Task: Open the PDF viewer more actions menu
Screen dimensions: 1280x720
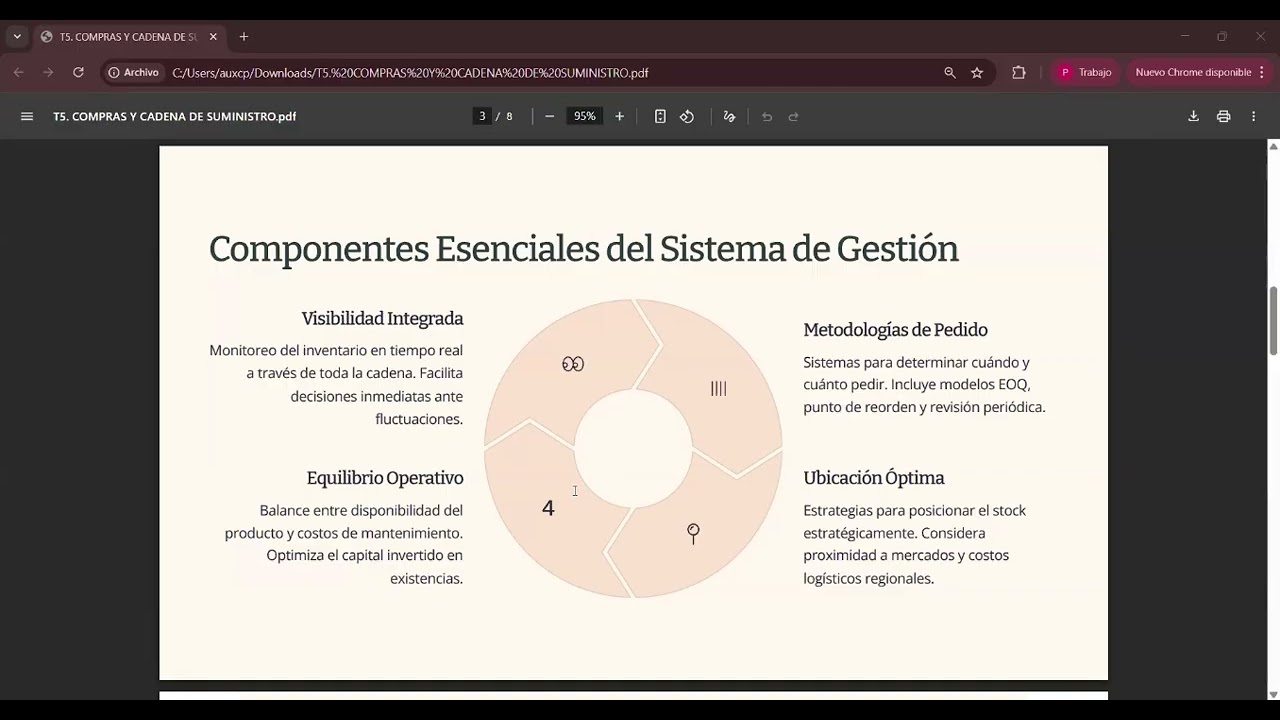Action: [1253, 117]
